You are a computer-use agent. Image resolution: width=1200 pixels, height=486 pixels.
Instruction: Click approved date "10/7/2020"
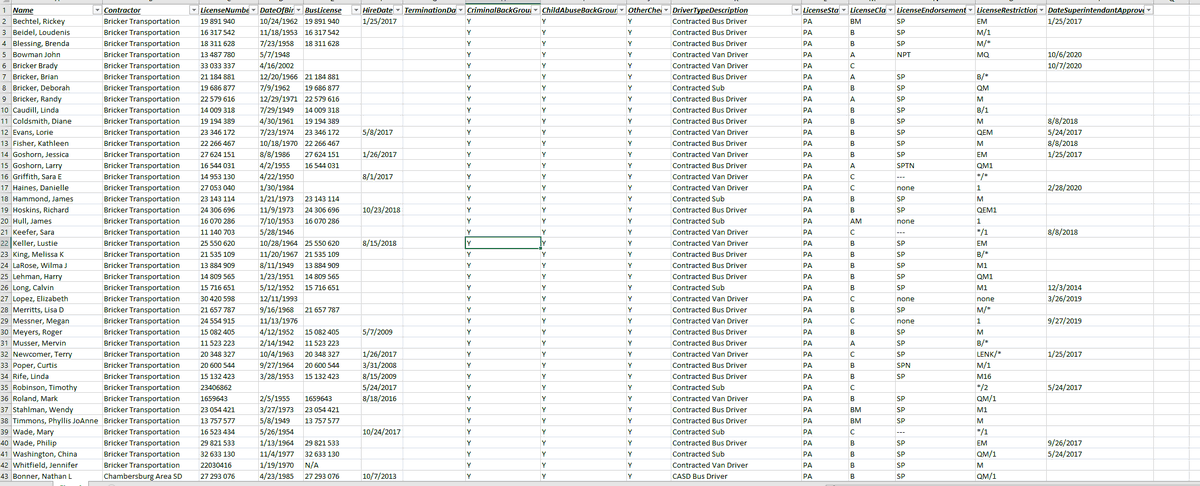tap(1098, 65)
